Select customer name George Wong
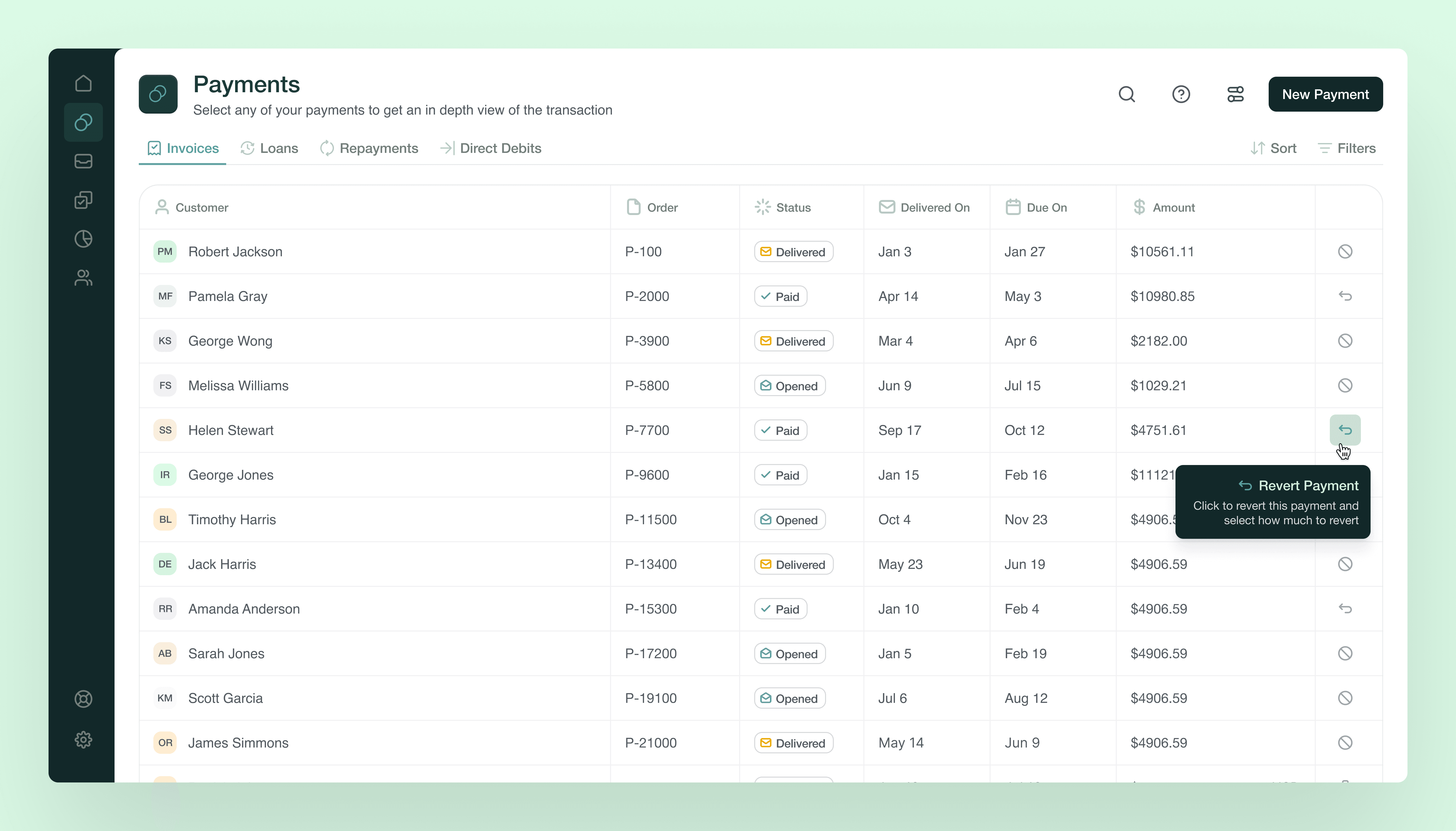The image size is (1456, 831). click(x=231, y=341)
